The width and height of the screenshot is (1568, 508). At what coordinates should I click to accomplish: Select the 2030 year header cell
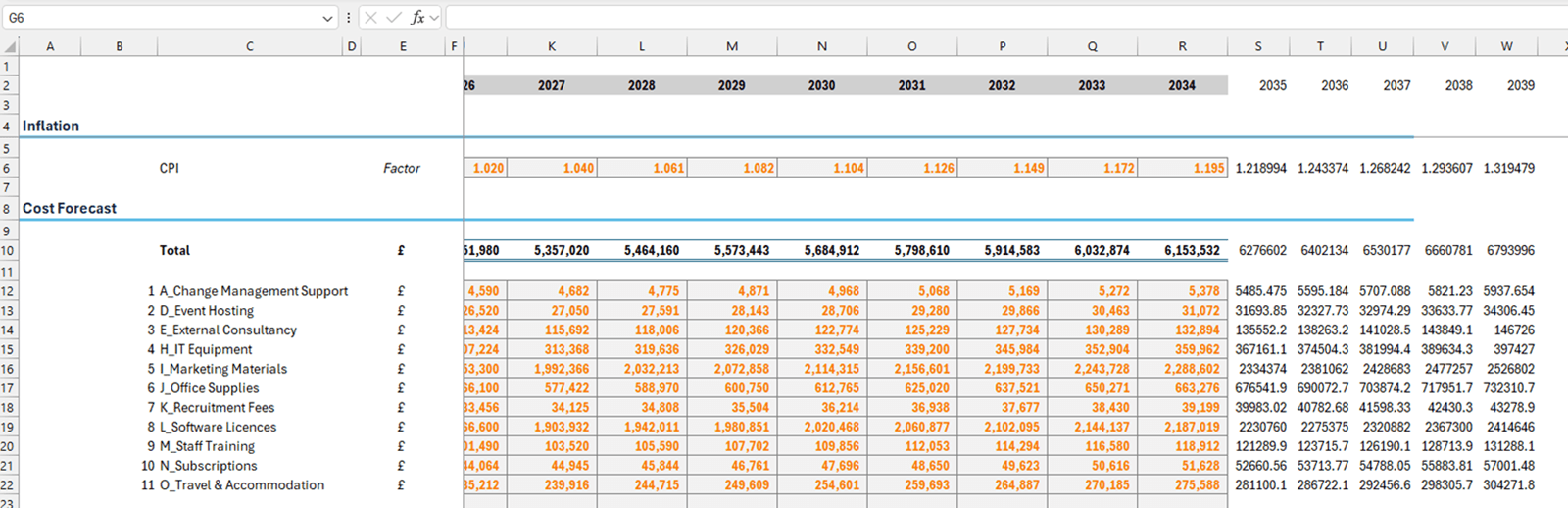tap(821, 86)
